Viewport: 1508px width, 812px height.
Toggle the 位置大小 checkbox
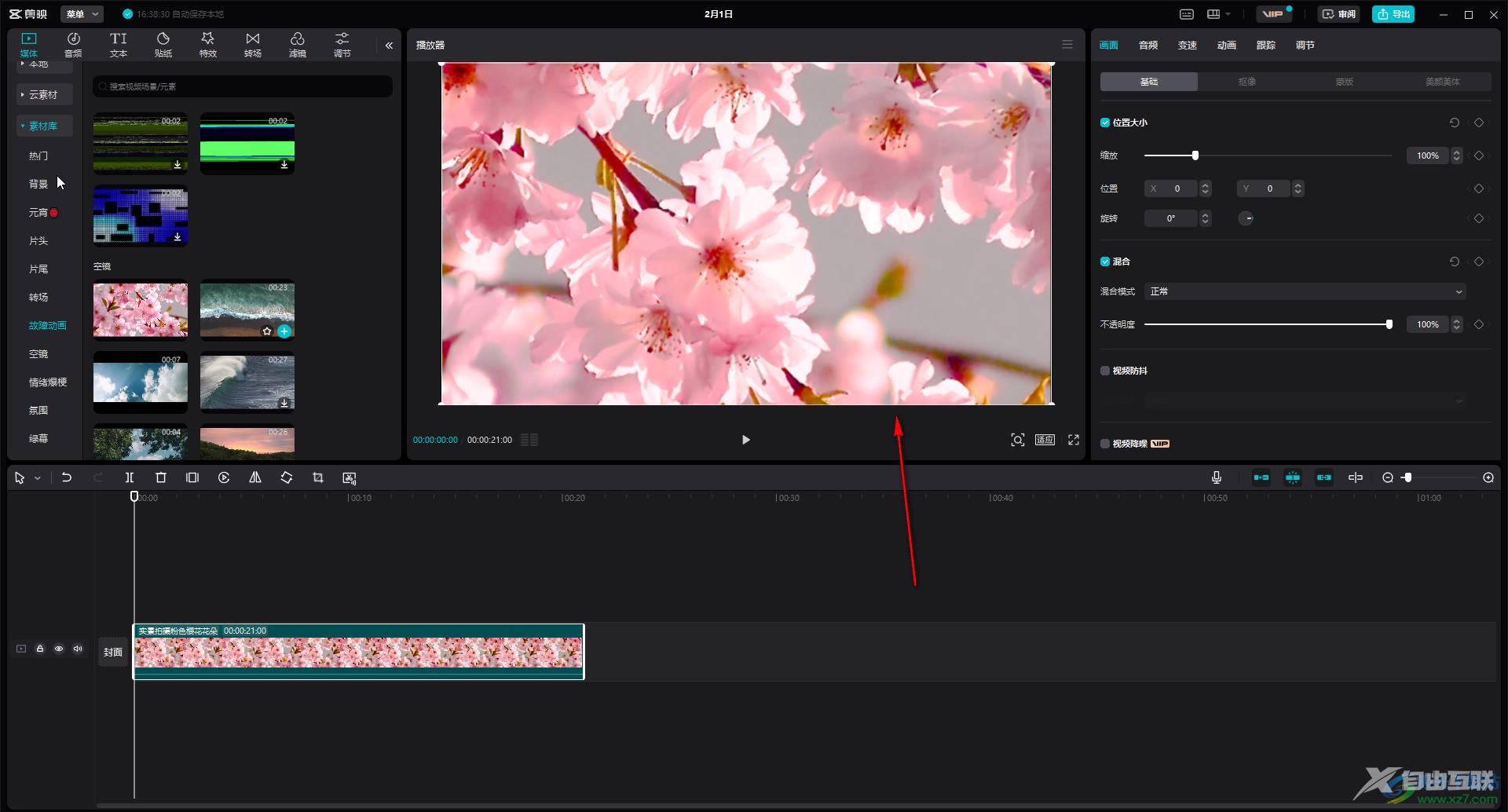1105,123
